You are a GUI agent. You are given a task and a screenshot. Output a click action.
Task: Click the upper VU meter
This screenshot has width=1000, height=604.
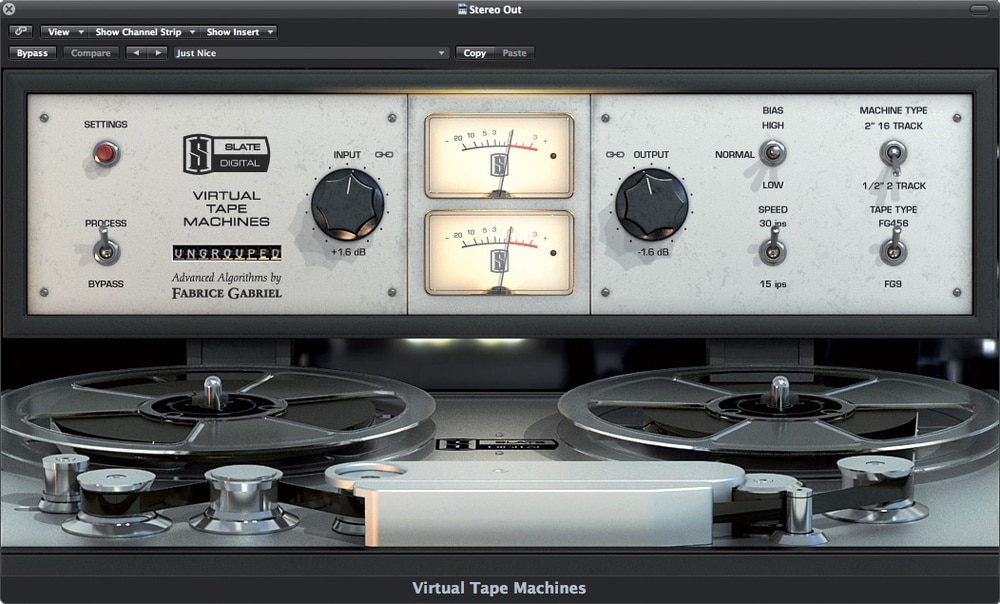coord(499,156)
